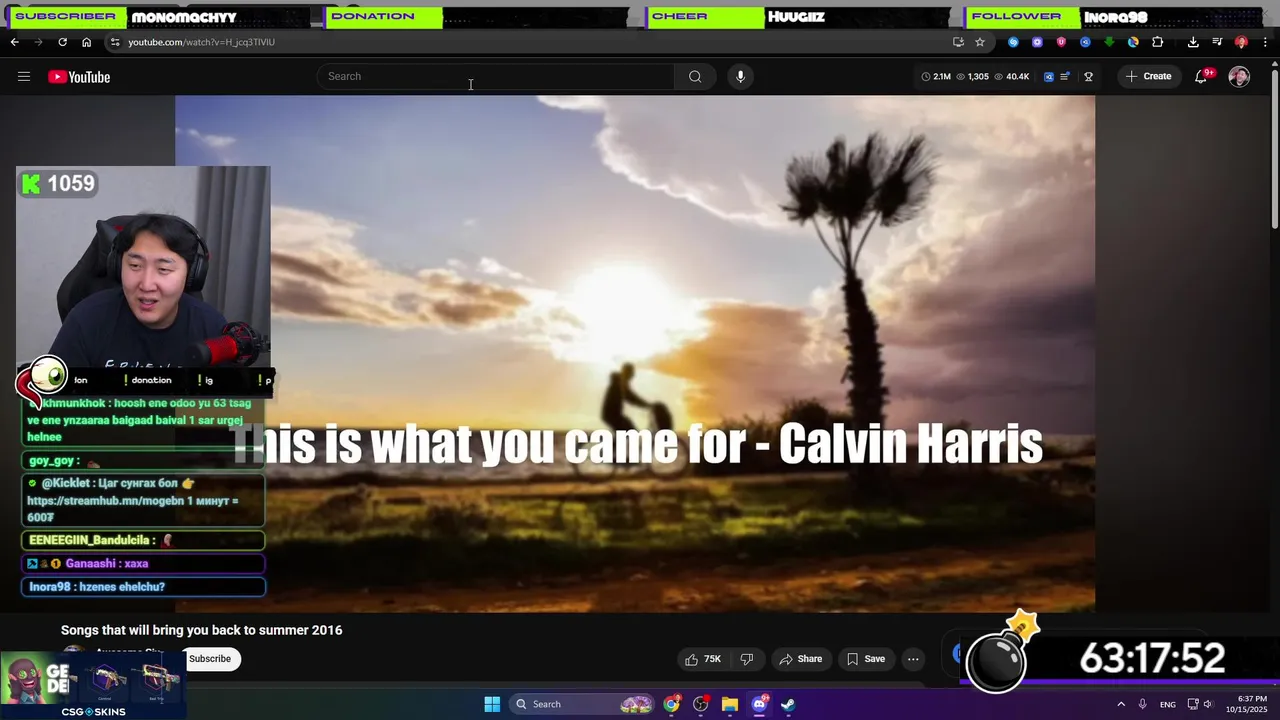Screen dimensions: 1280x720
Task: Open the Extensions puzzle menu
Action: point(1157,42)
